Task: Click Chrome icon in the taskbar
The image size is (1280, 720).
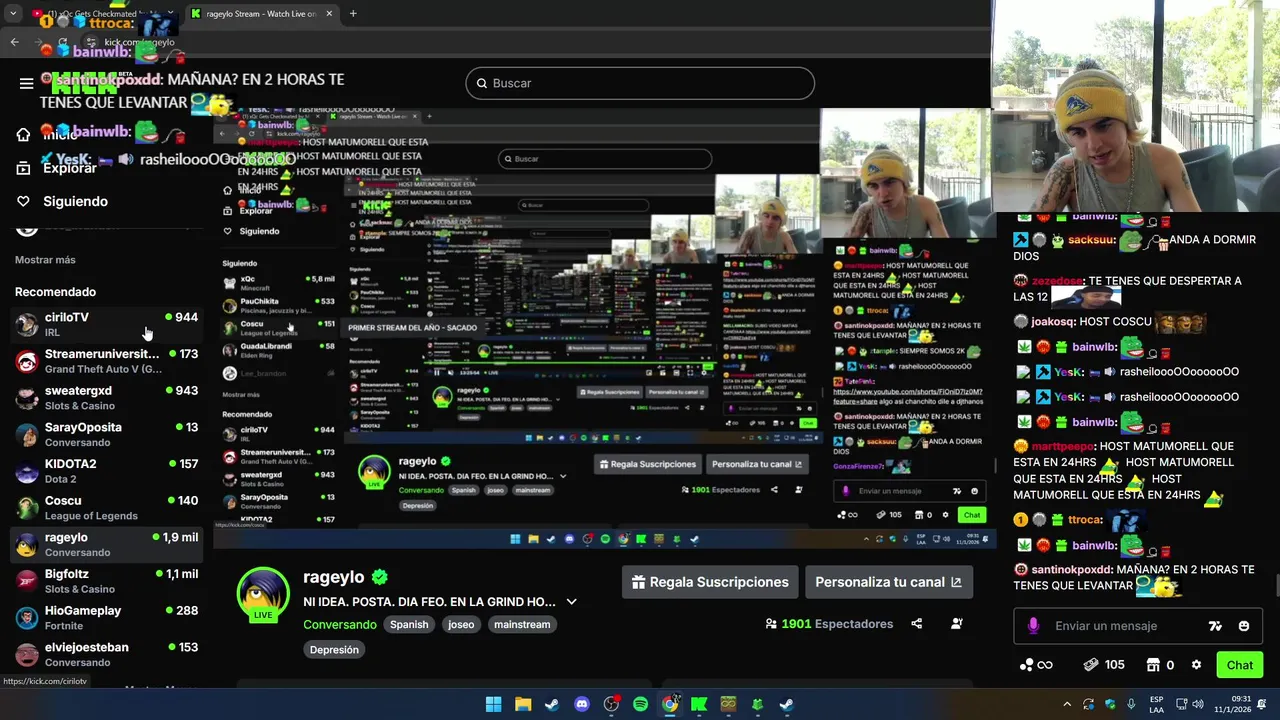Action: [670, 705]
